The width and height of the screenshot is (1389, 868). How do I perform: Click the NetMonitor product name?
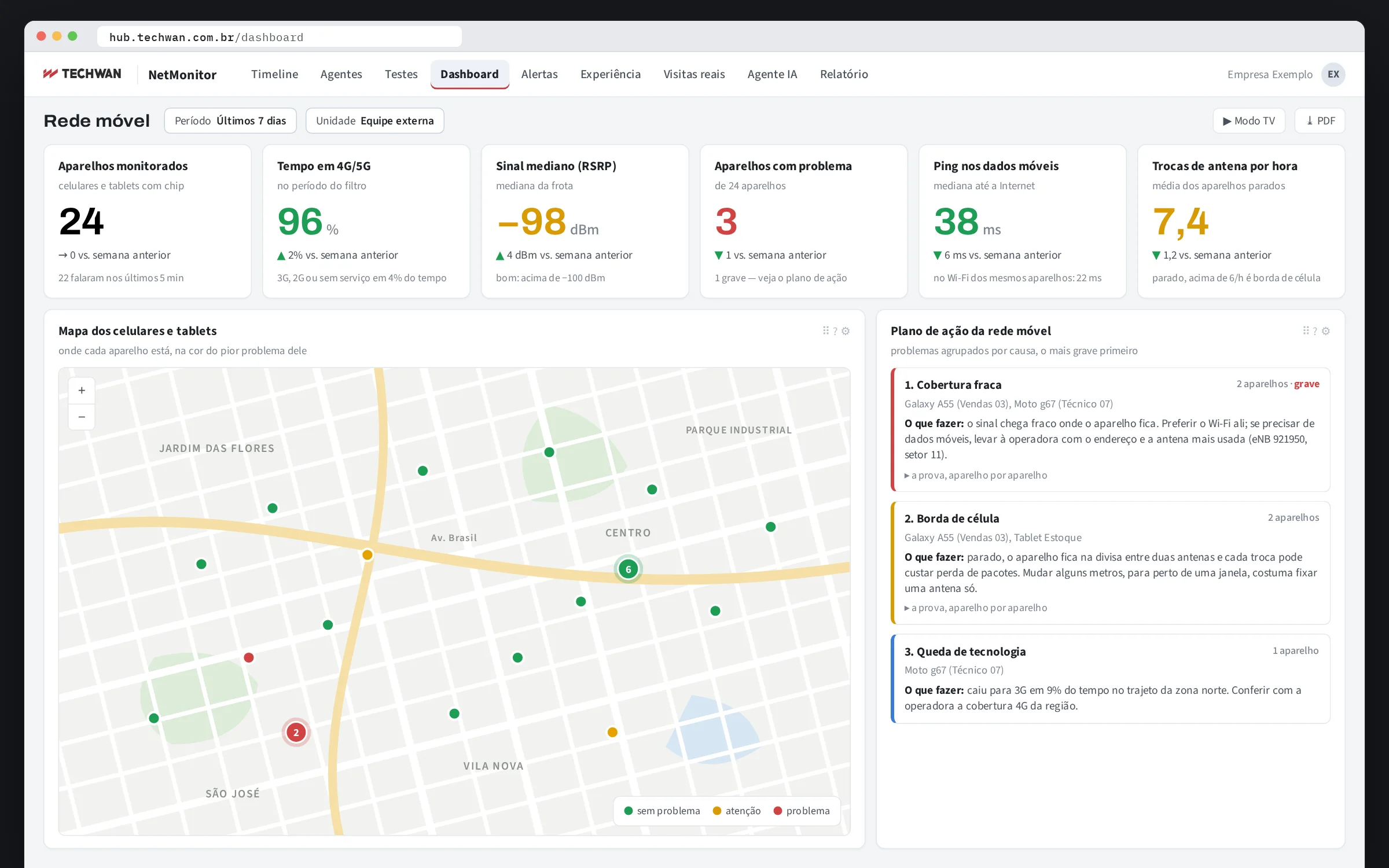pos(182,75)
